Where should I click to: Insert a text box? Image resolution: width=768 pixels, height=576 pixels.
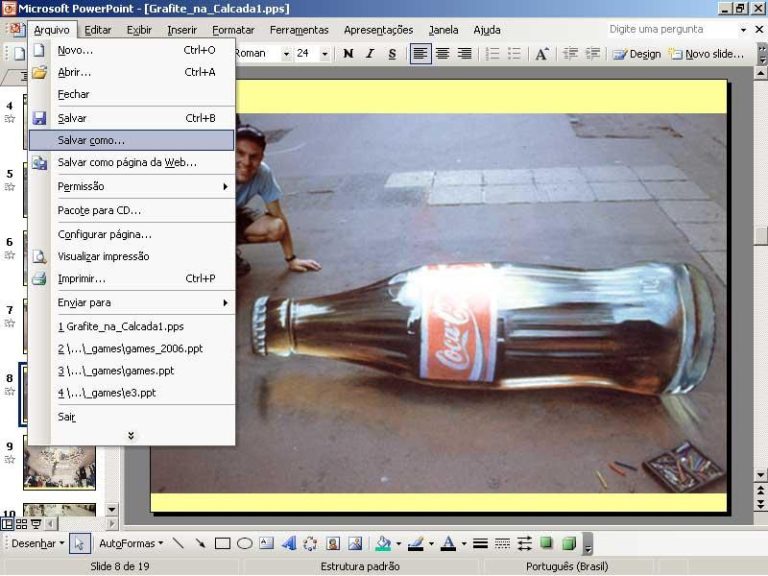pyautogui.click(x=266, y=544)
